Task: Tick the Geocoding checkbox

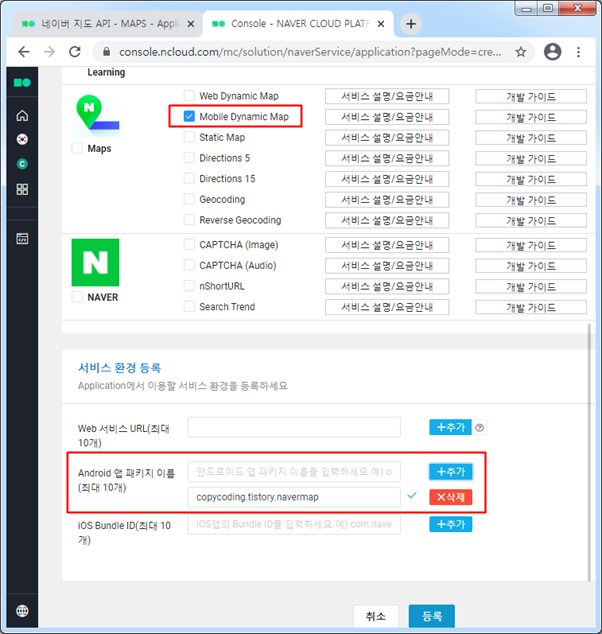Action: click(x=189, y=199)
